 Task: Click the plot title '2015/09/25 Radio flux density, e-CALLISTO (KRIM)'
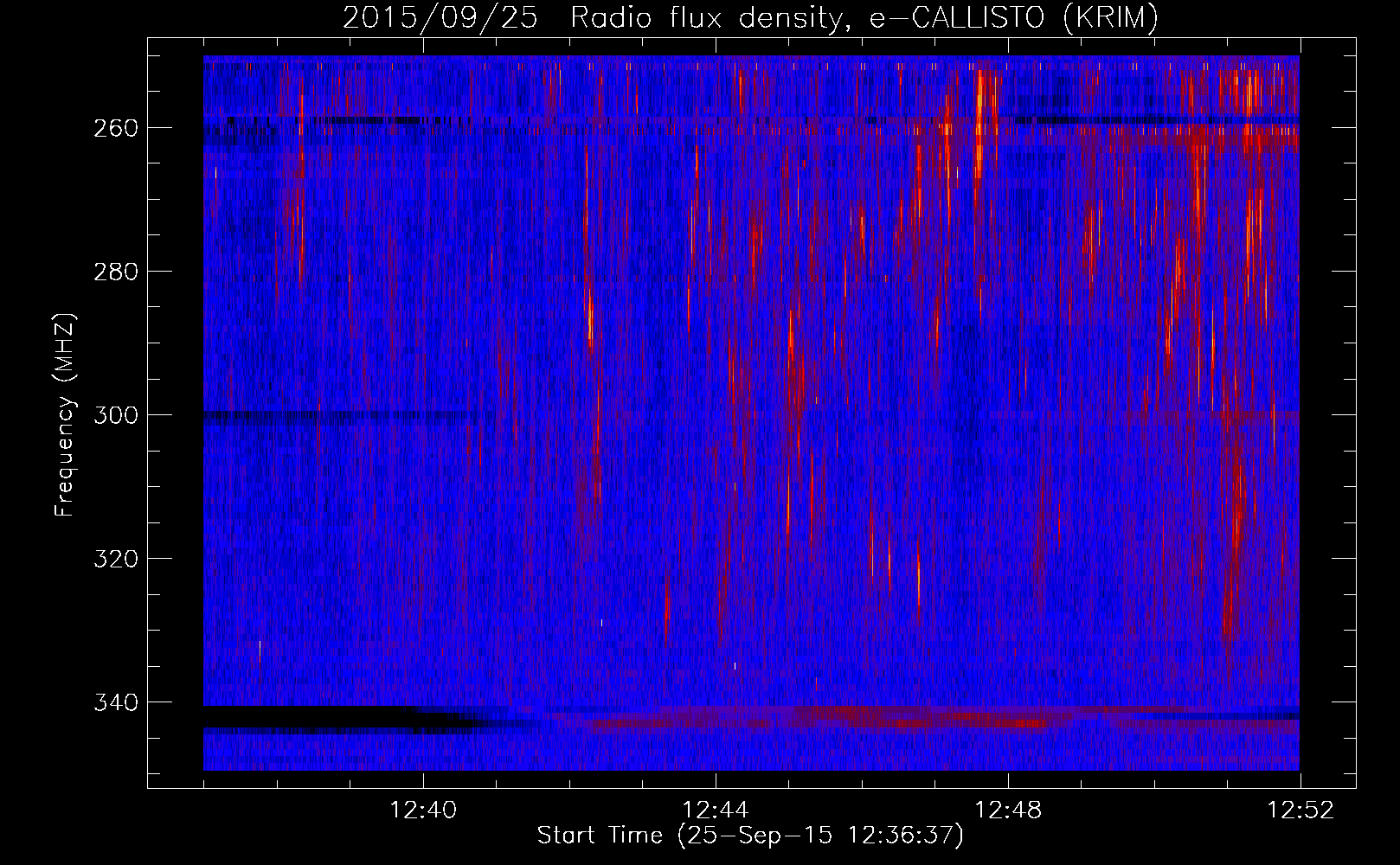pos(750,17)
